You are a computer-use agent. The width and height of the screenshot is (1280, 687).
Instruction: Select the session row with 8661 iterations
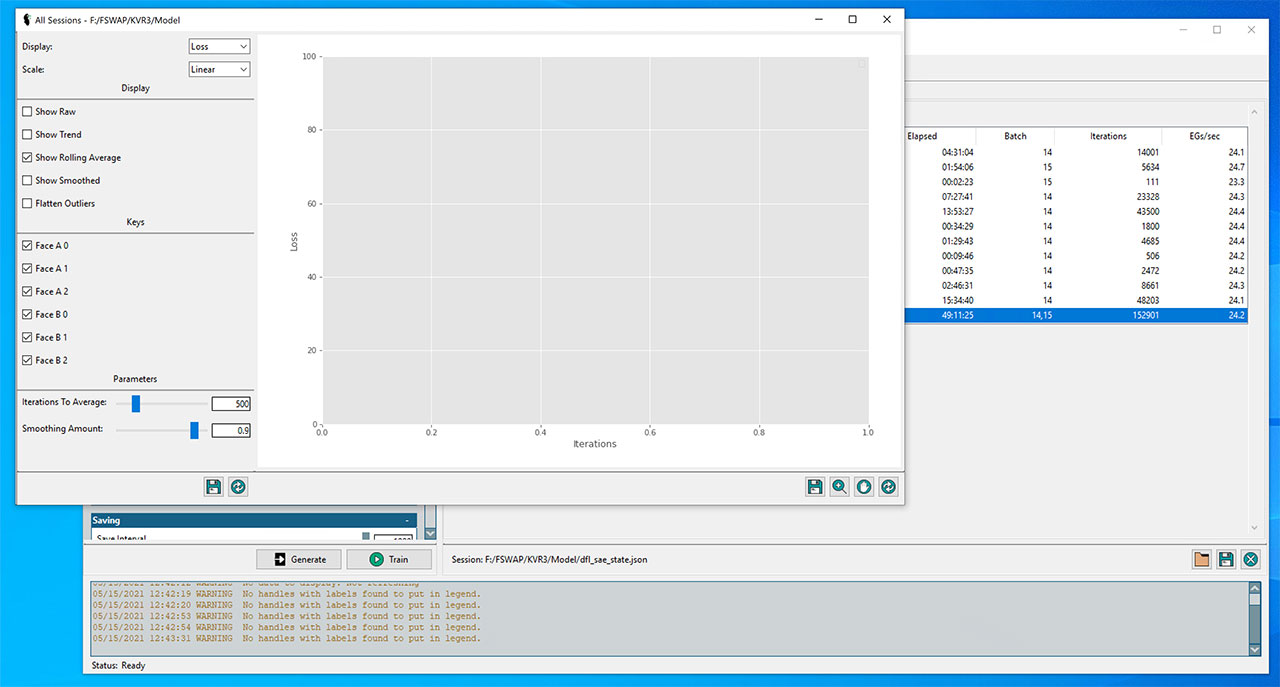(x=1076, y=286)
